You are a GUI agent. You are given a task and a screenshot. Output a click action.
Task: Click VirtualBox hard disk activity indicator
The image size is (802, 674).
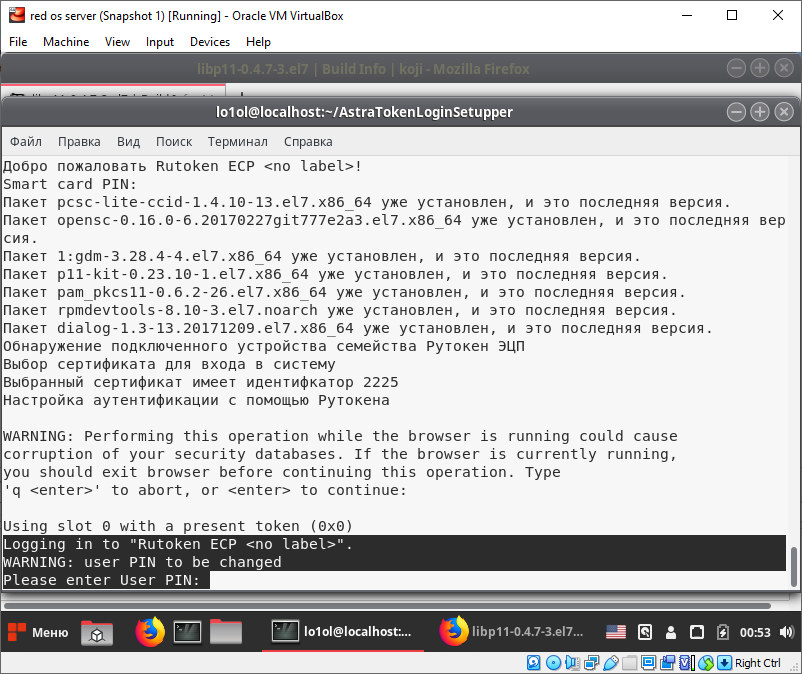pos(533,663)
